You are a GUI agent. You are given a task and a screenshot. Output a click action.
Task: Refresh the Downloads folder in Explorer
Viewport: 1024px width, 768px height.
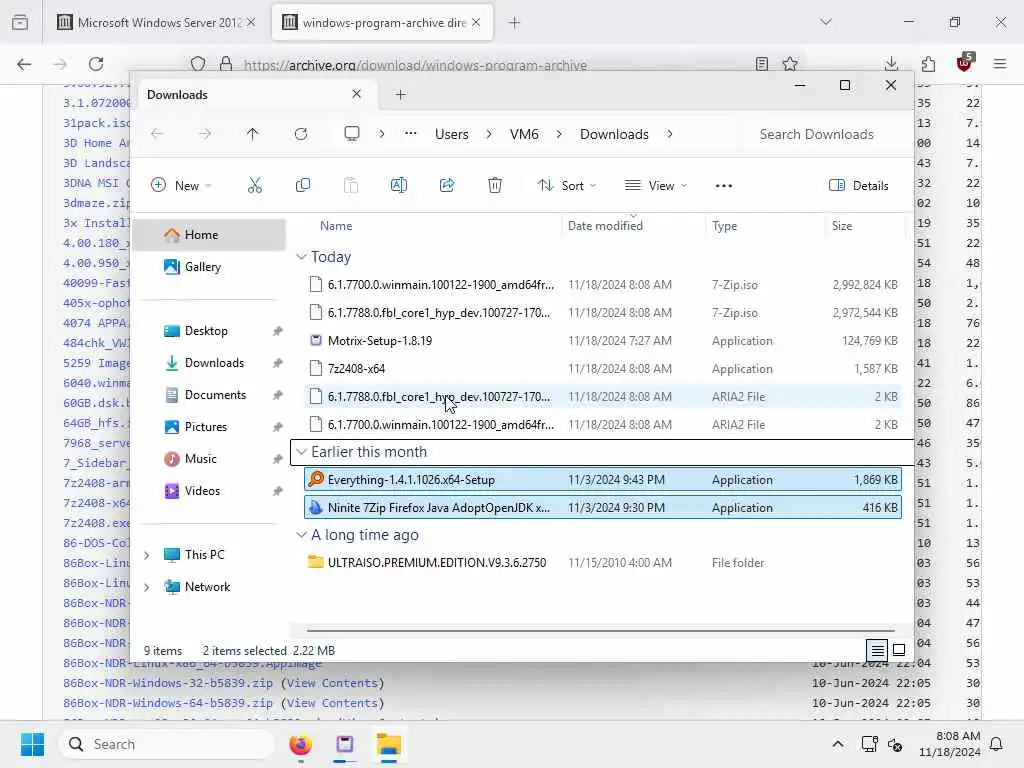click(300, 134)
